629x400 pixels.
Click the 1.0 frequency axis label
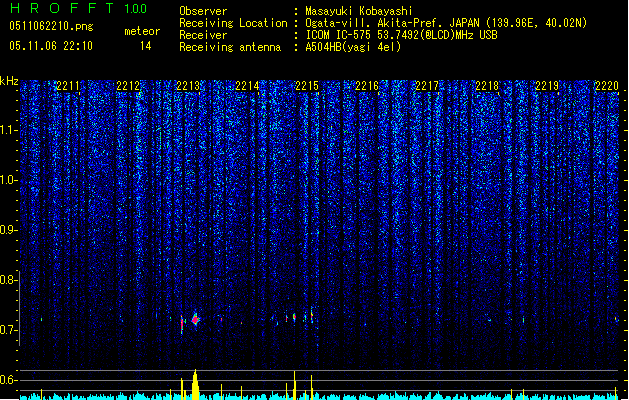(8, 180)
